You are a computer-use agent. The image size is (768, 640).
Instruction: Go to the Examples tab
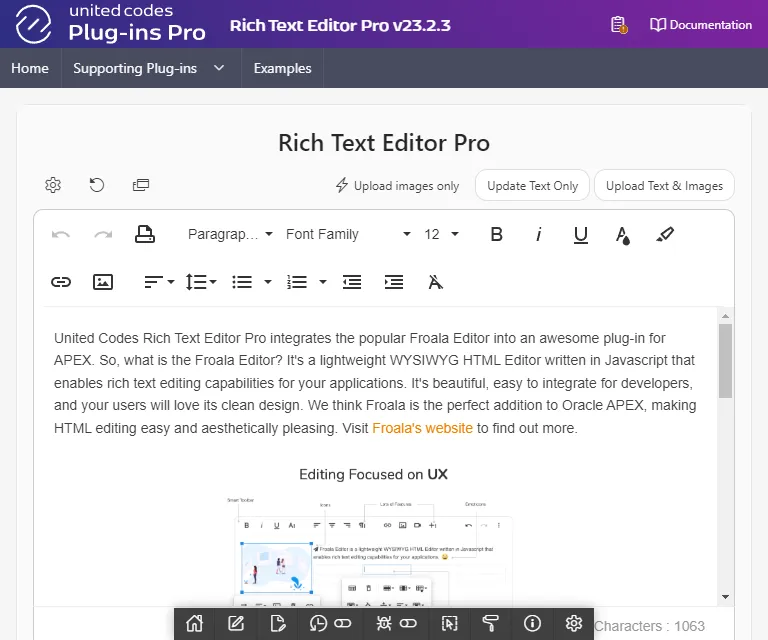[282, 68]
